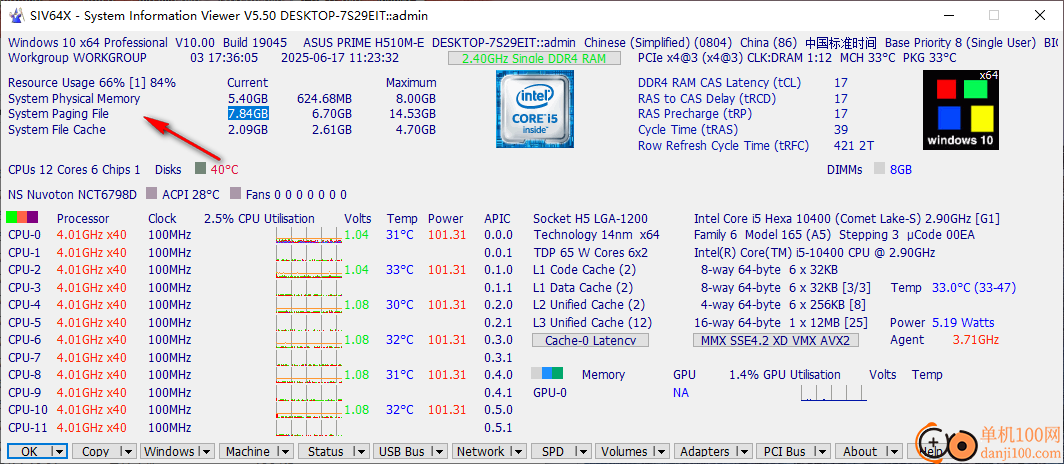The width and height of the screenshot is (1064, 464).
Task: Click the TDP 65 W Cores 6x2 text
Action: (x=590, y=253)
